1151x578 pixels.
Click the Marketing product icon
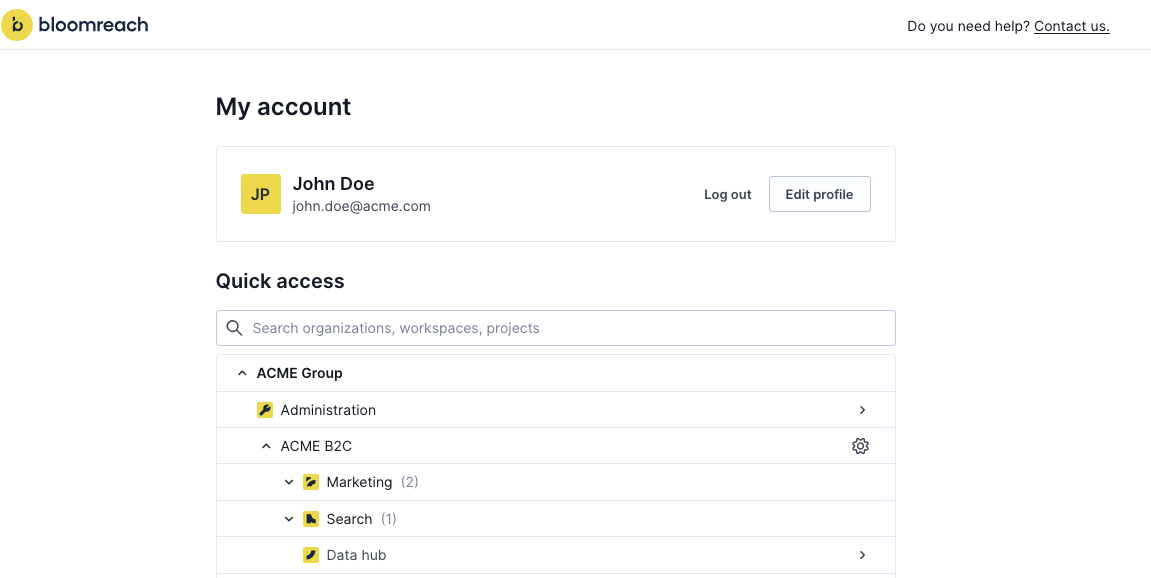tap(311, 482)
